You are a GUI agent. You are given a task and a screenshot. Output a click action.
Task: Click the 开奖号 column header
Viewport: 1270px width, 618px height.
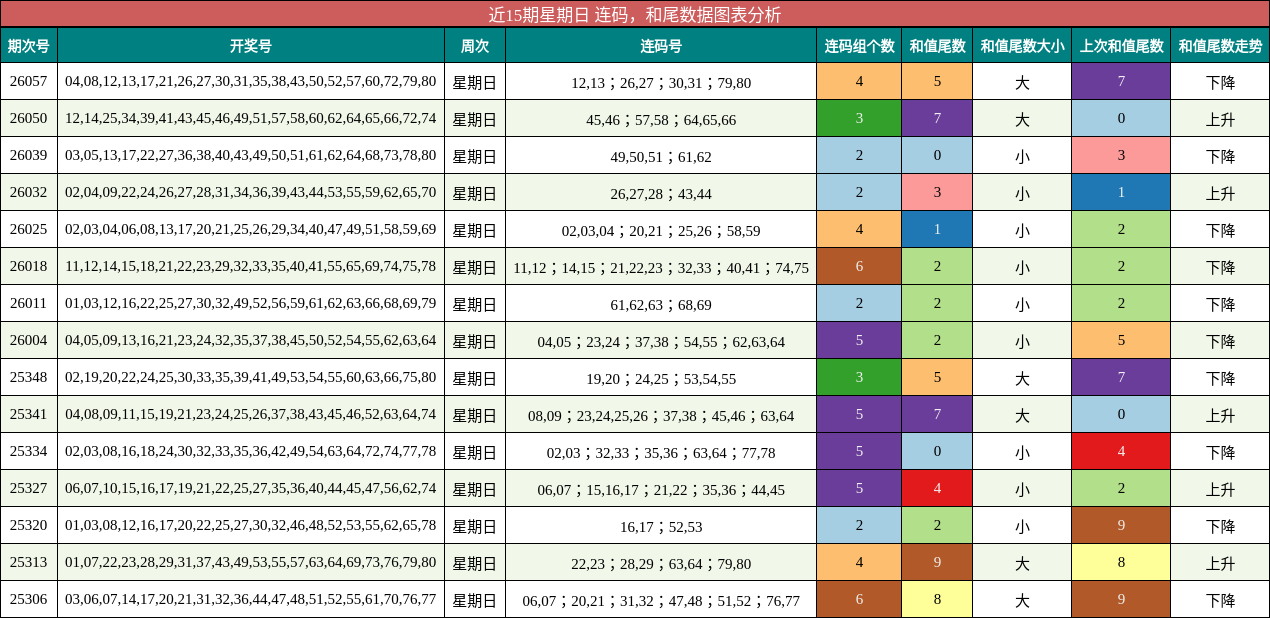252,45
